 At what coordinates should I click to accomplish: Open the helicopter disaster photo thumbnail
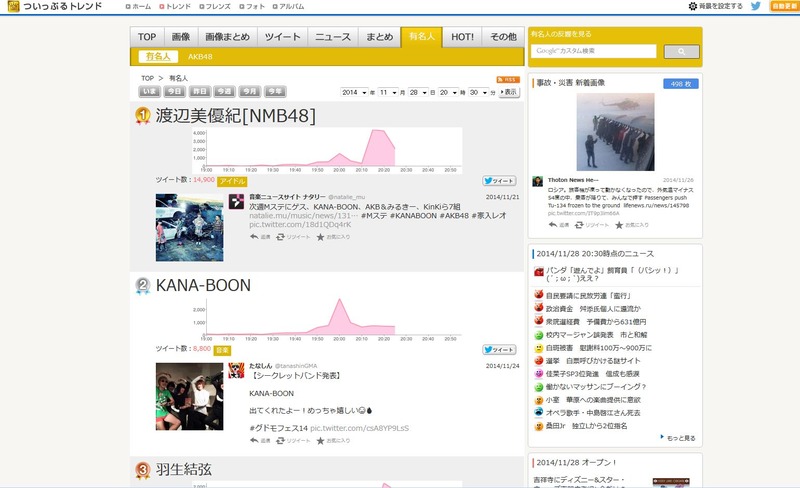pyautogui.click(x=615, y=132)
